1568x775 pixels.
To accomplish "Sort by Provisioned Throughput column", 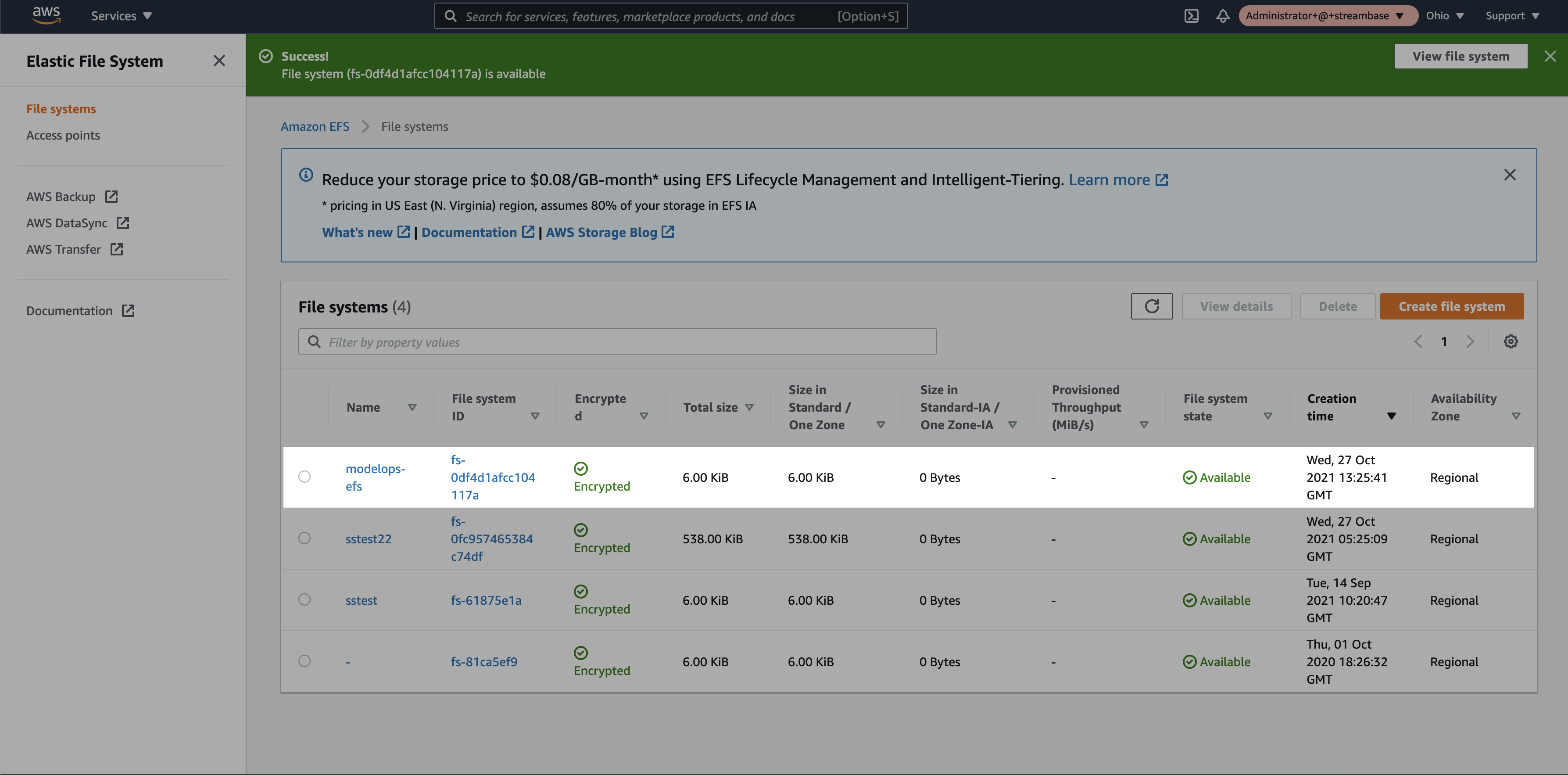I will 1144,425.
